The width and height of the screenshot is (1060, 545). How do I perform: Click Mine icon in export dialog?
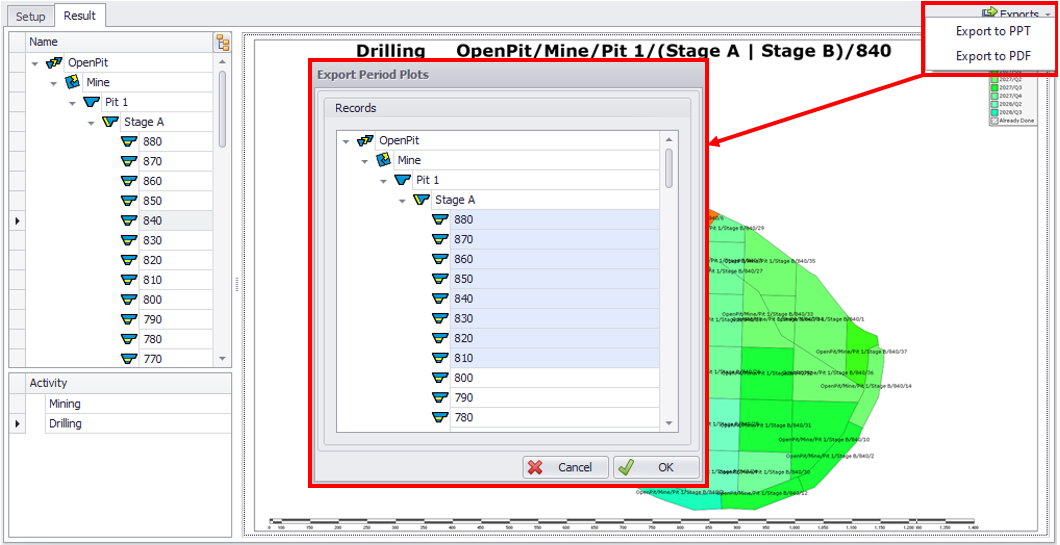383,160
